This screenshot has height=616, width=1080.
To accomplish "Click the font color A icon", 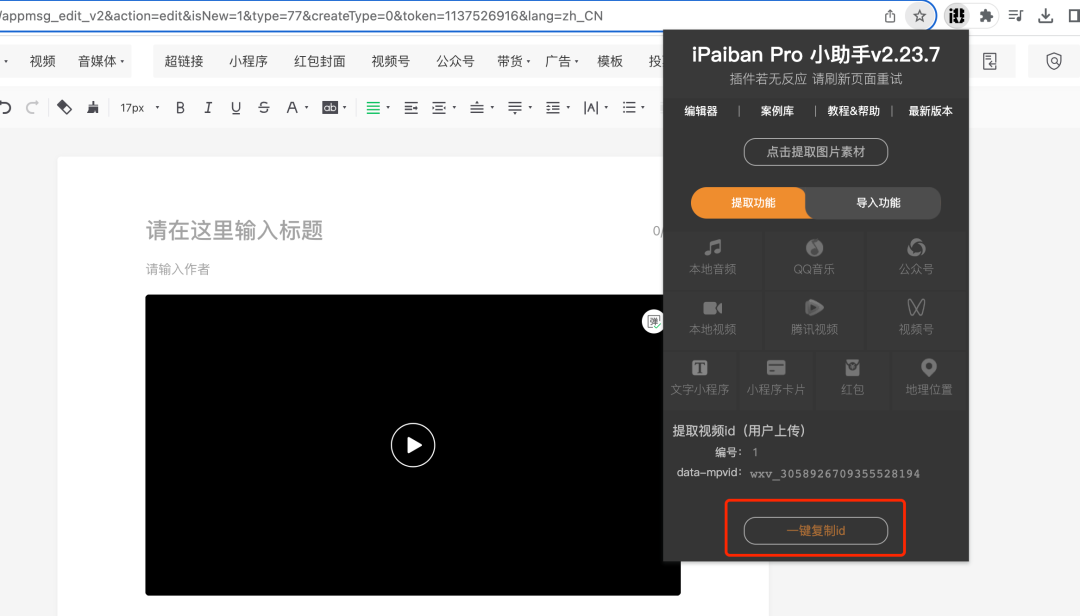I will click(x=292, y=107).
